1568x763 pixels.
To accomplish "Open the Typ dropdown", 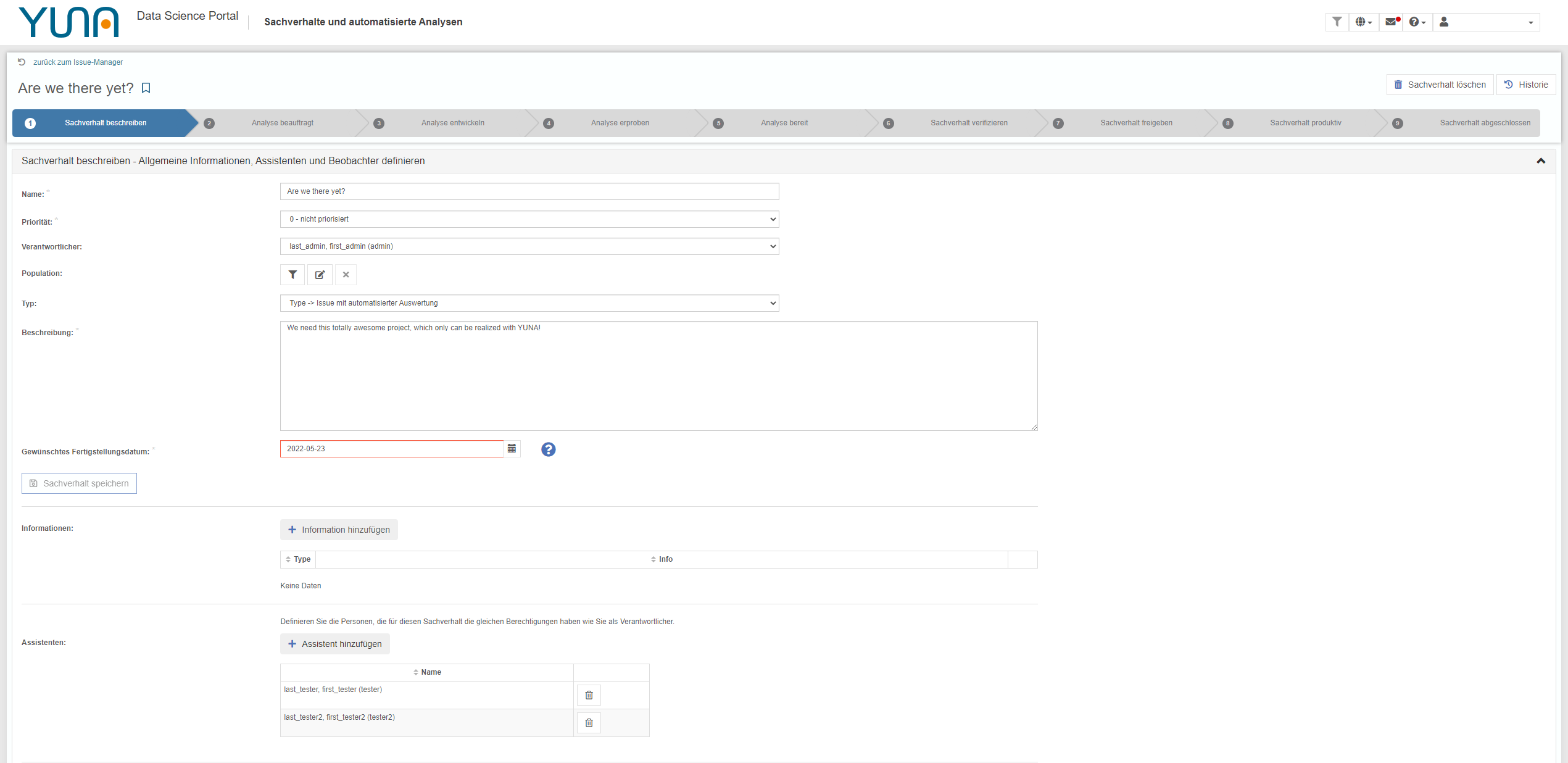I will tap(529, 303).
